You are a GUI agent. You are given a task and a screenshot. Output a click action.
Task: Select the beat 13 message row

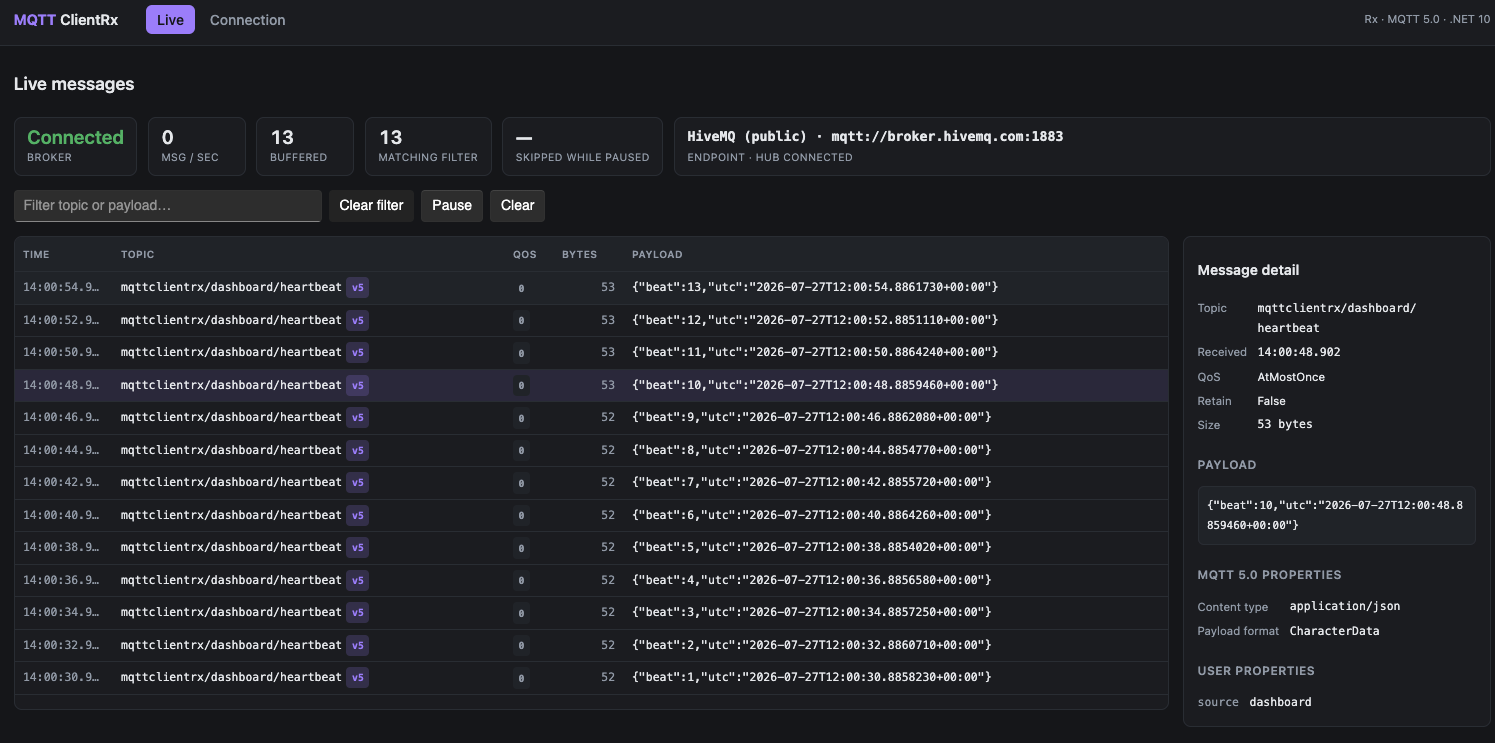pyautogui.click(x=591, y=288)
